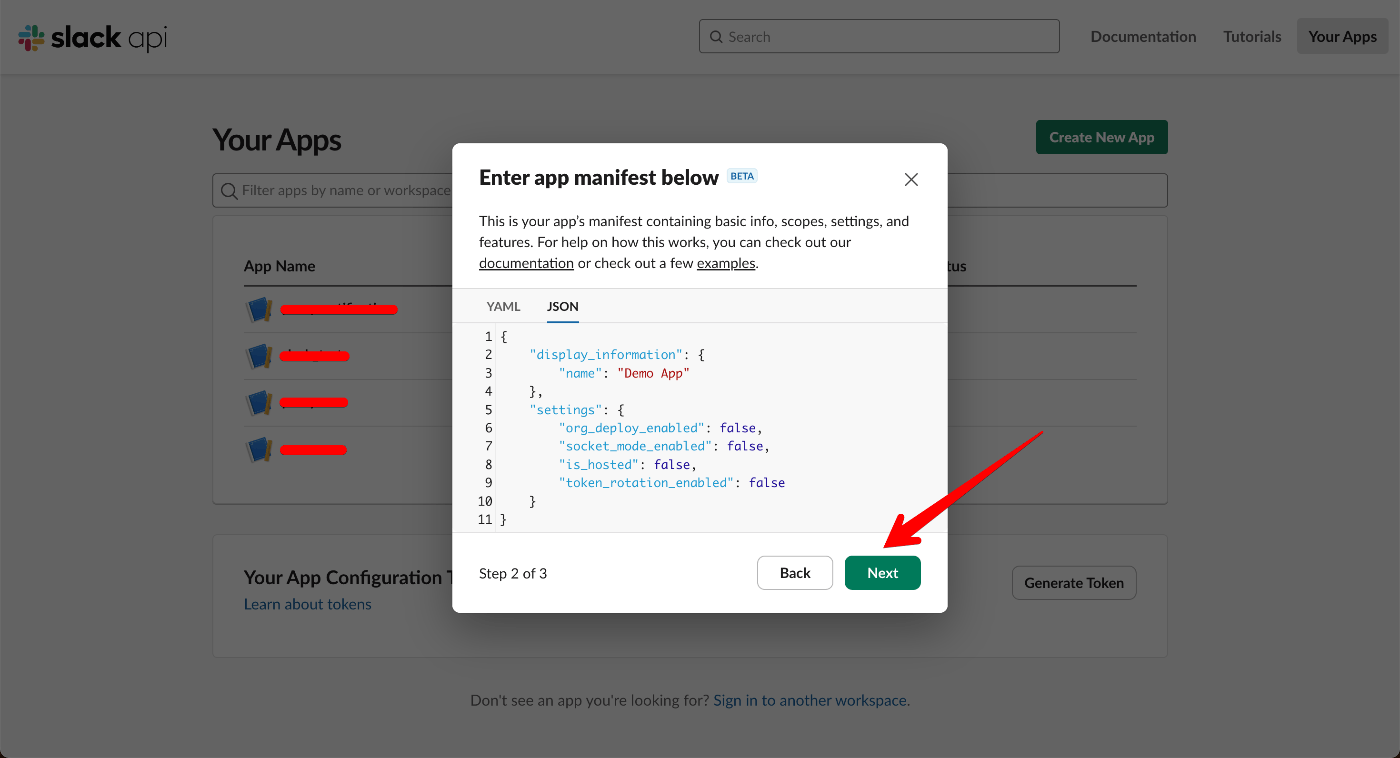Click line number 11 in editor gutter

(x=485, y=519)
